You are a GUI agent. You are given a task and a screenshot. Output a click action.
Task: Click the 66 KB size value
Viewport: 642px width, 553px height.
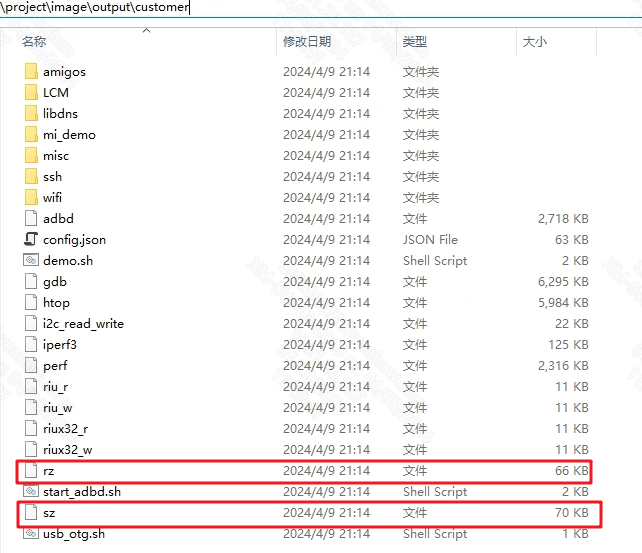(x=572, y=471)
